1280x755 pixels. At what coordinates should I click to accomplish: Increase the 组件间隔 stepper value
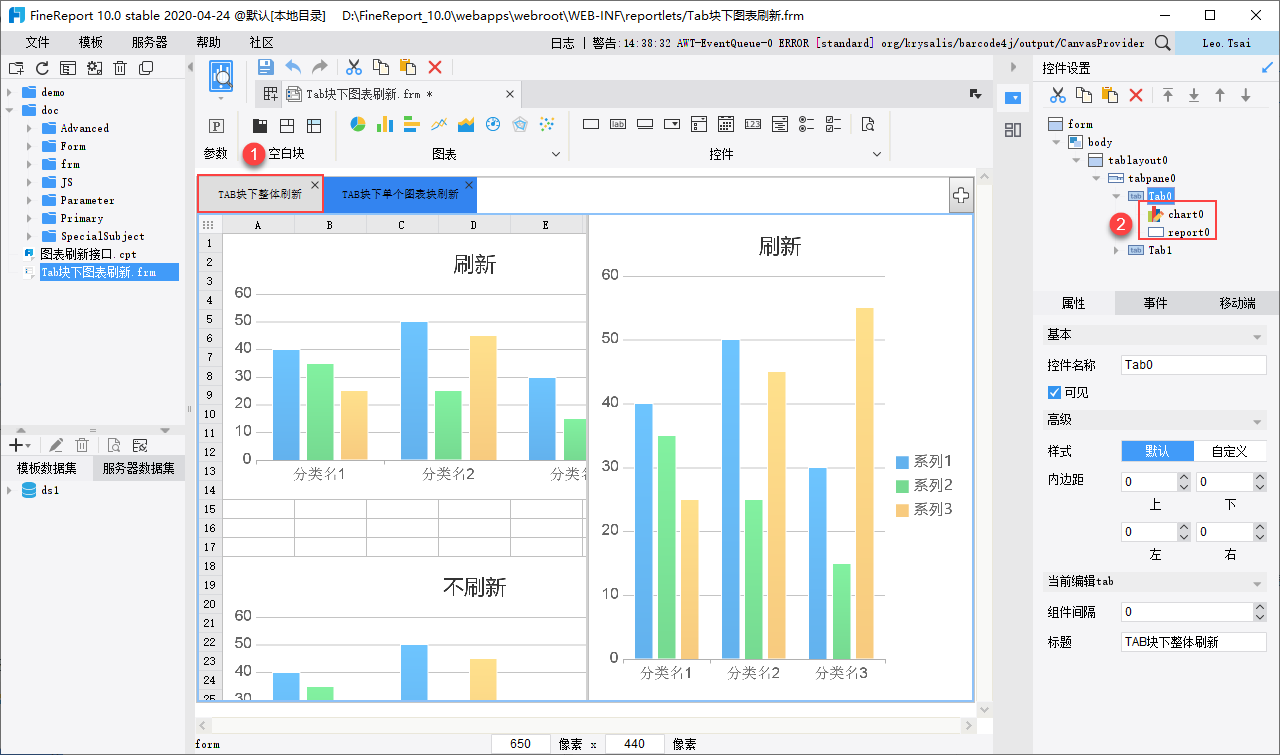click(x=1259, y=606)
